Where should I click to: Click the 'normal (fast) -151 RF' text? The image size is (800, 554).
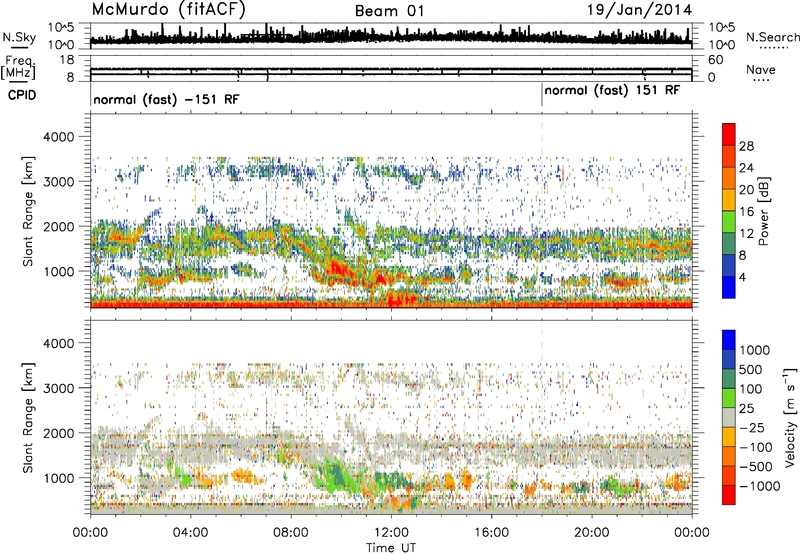pyautogui.click(x=166, y=99)
